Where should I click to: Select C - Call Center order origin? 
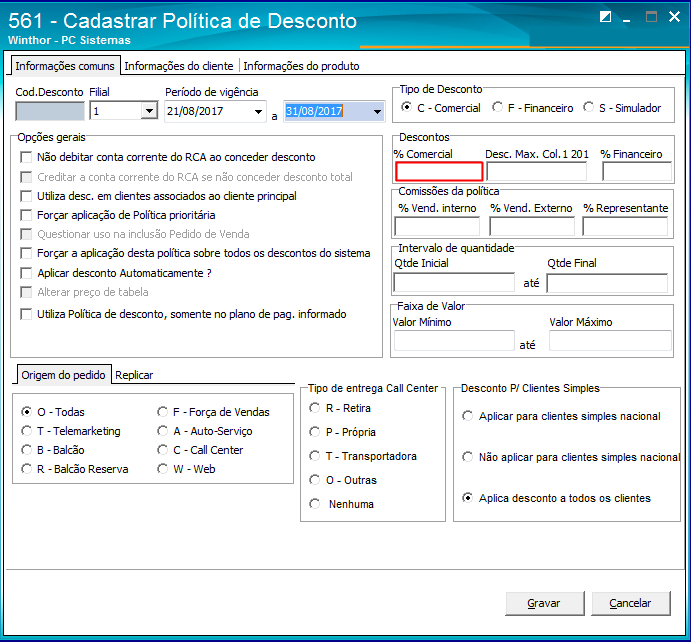point(163,449)
